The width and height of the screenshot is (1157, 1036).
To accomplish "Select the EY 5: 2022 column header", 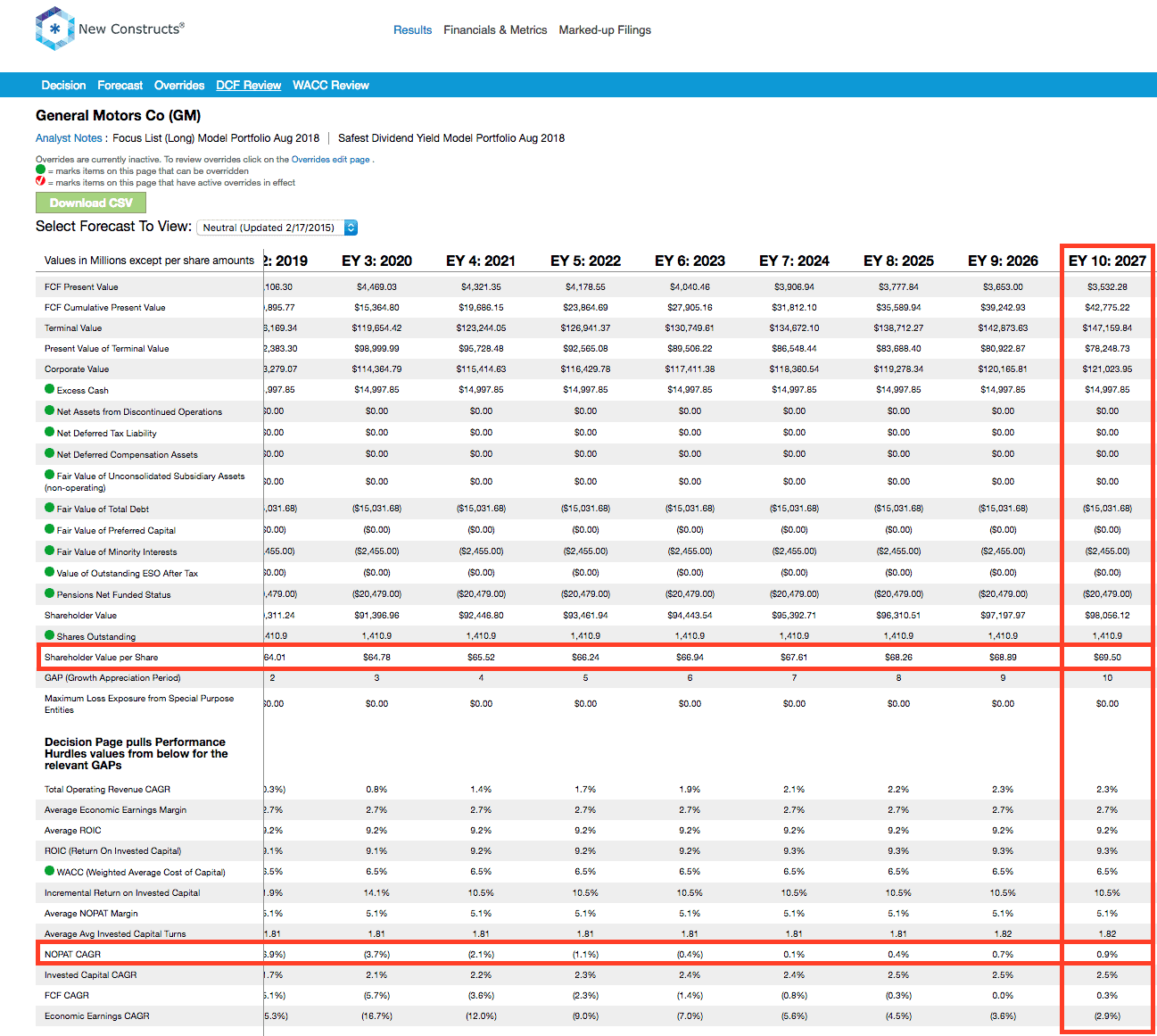I will click(585, 261).
